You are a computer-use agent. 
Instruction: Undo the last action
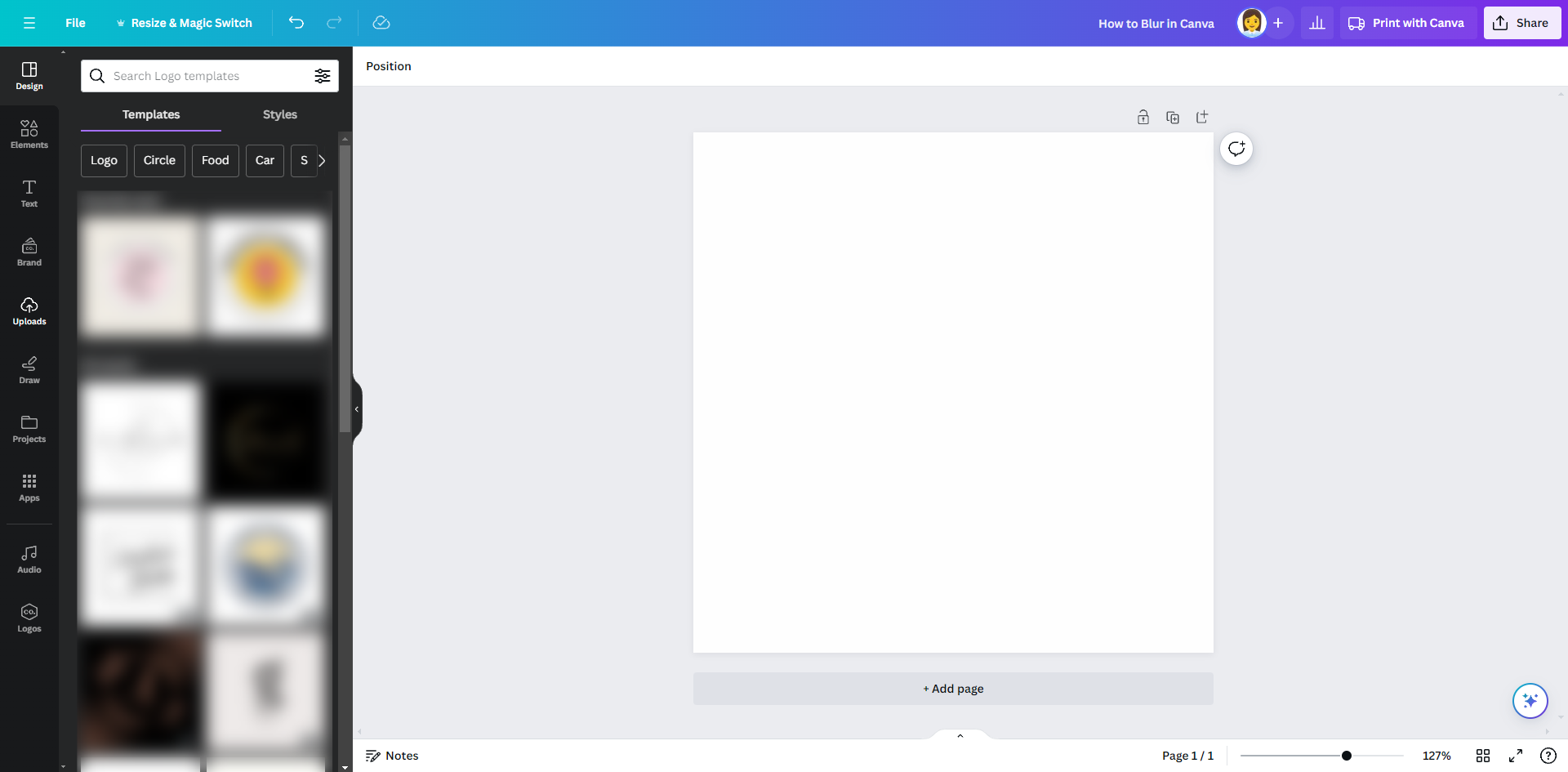pos(296,23)
